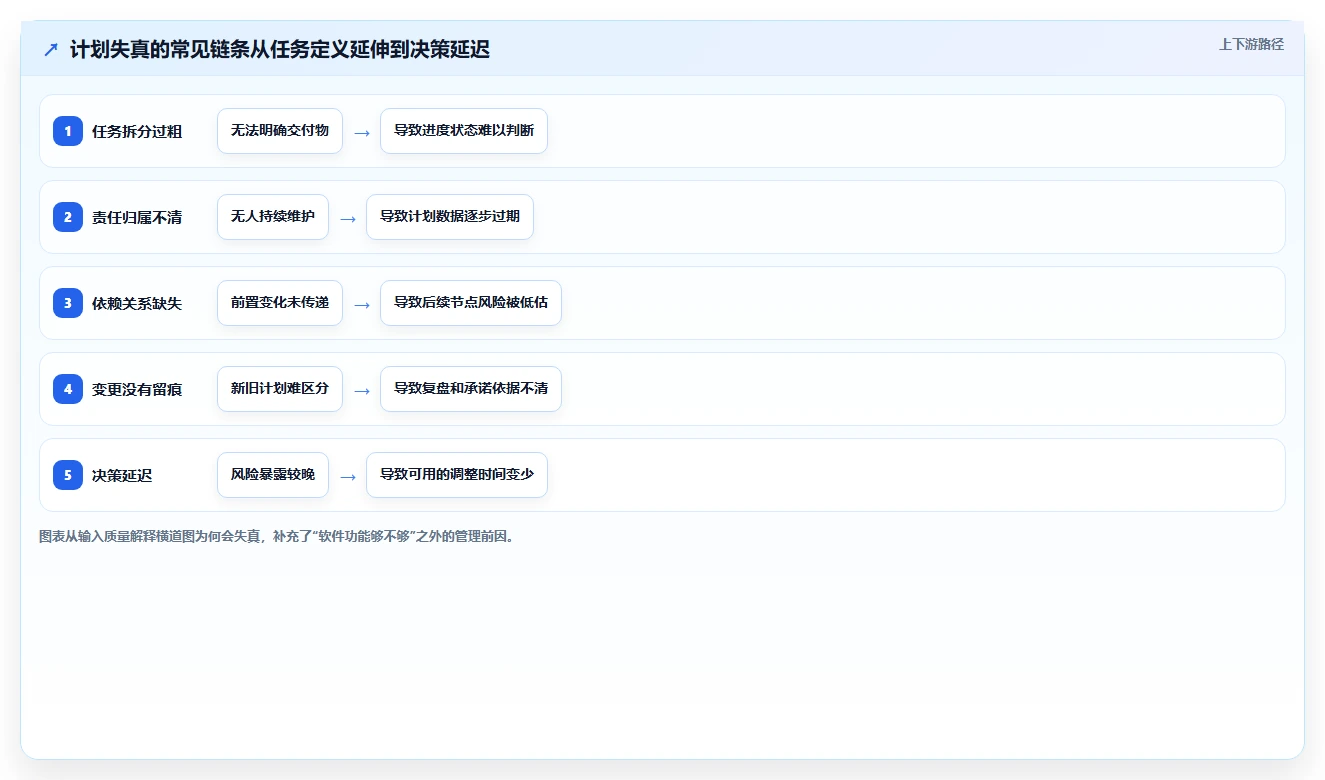1325x780 pixels.
Task: Click the diagonal arrow icon beside the title
Action: [51, 50]
